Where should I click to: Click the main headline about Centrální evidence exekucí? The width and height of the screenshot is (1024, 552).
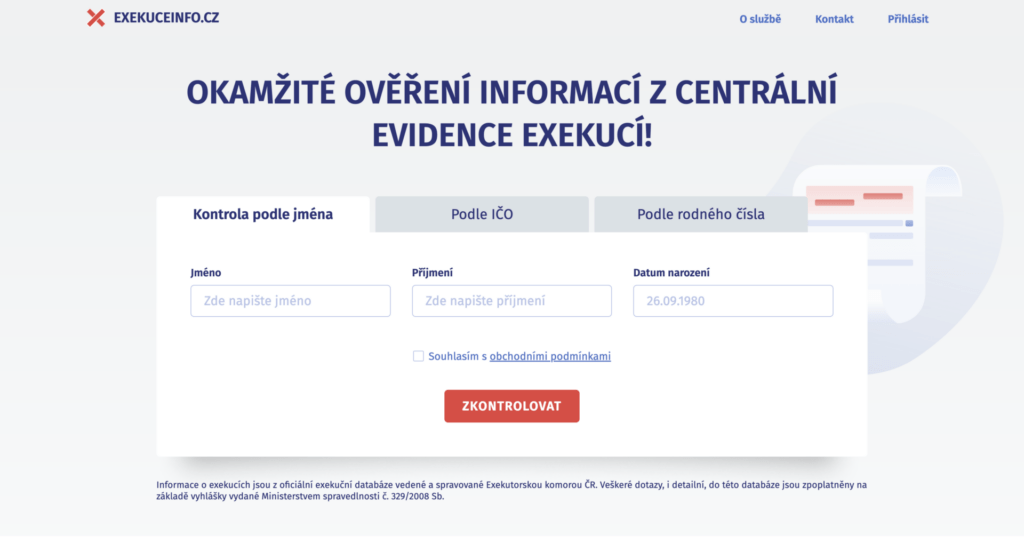pos(511,113)
